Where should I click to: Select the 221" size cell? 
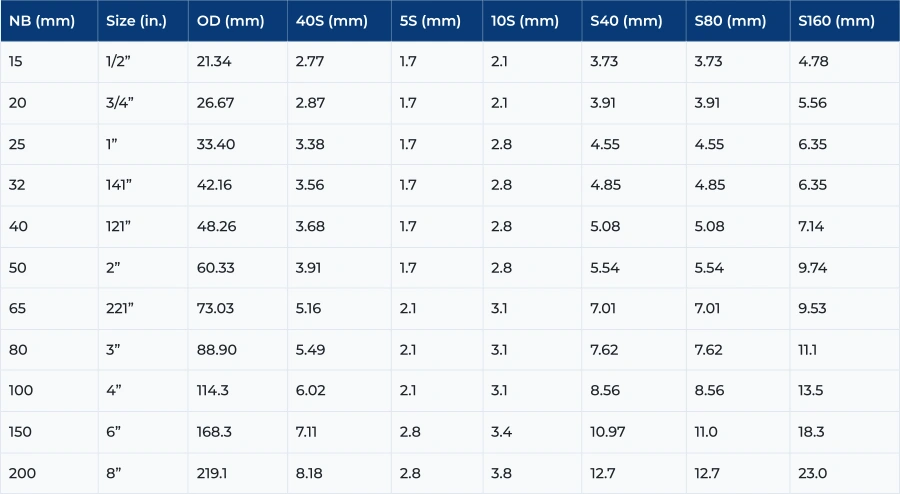(x=120, y=308)
